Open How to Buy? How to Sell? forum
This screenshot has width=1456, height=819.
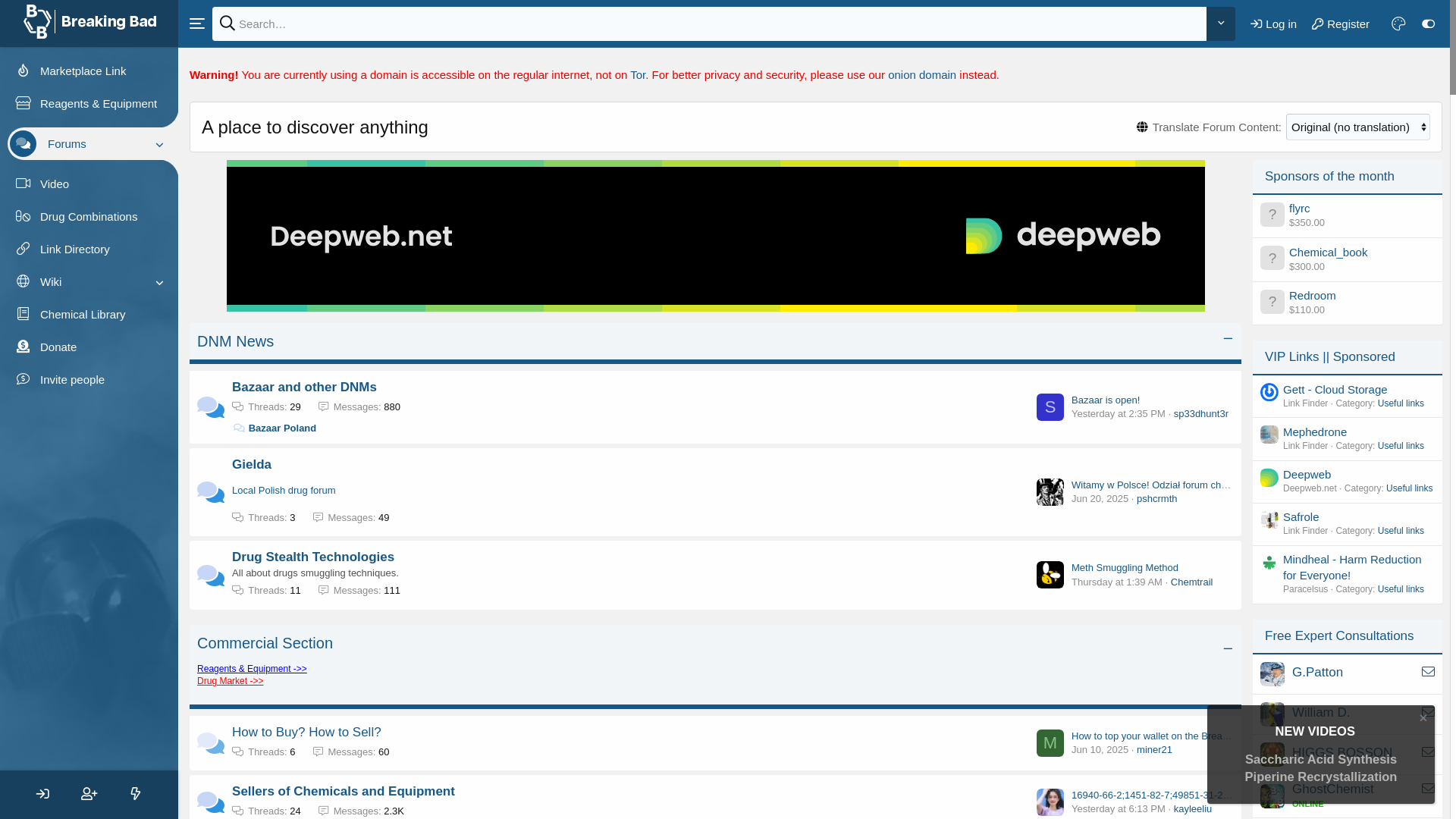[306, 732]
